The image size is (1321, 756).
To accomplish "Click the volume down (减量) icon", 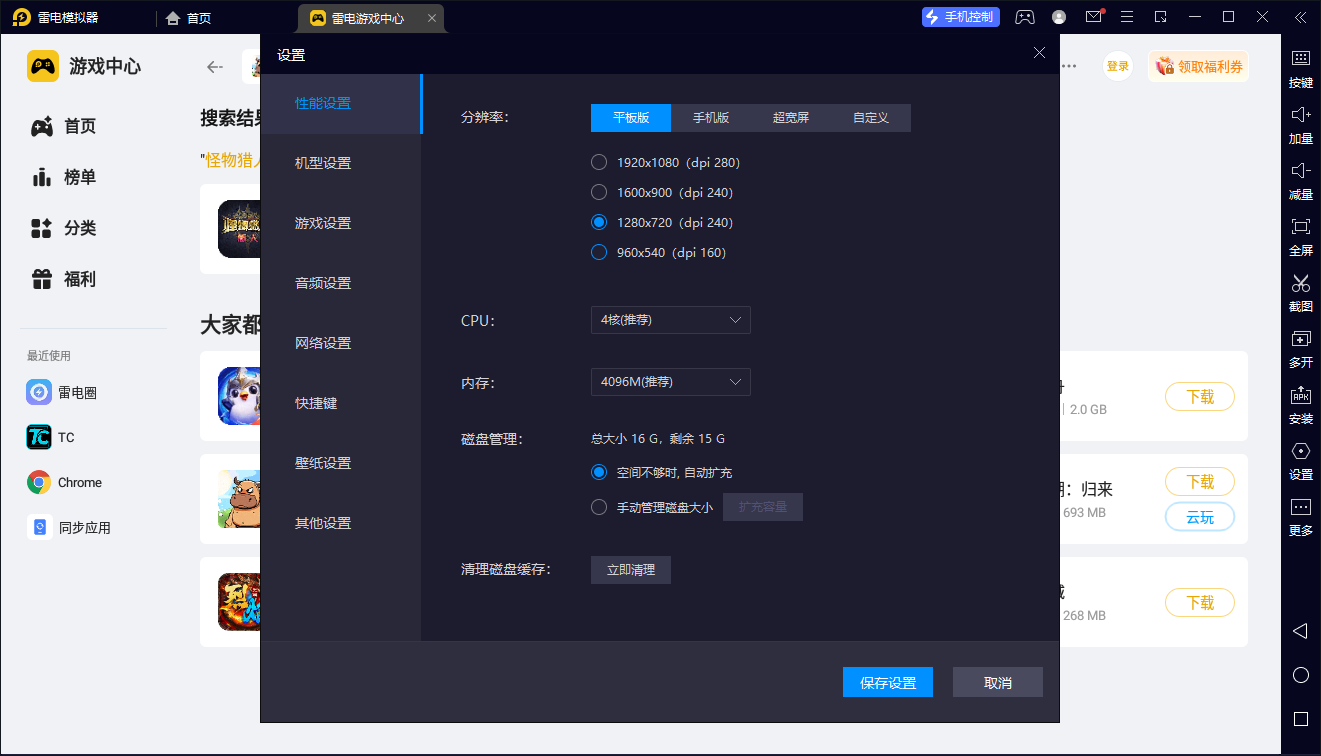I will coord(1300,171).
